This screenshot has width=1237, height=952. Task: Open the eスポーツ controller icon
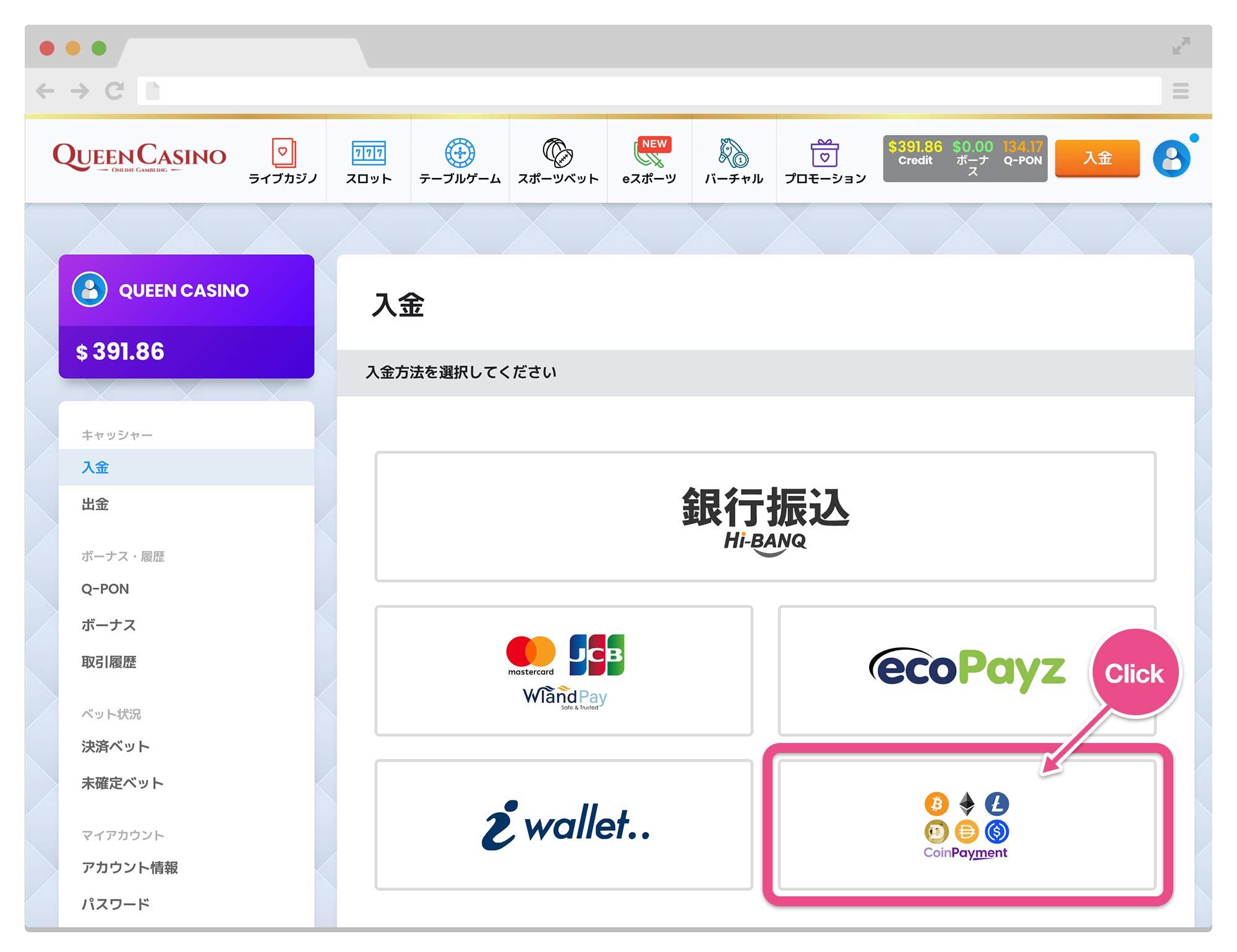pyautogui.click(x=648, y=155)
